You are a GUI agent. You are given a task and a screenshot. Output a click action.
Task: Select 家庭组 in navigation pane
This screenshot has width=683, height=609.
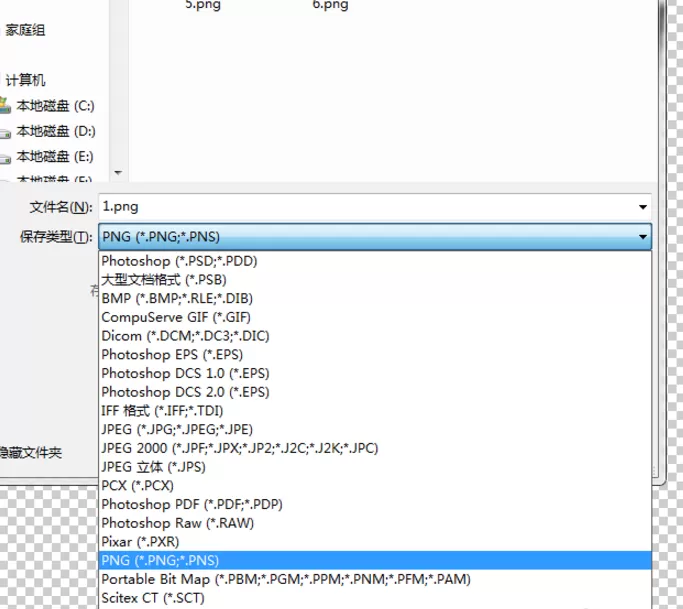[x=25, y=30]
